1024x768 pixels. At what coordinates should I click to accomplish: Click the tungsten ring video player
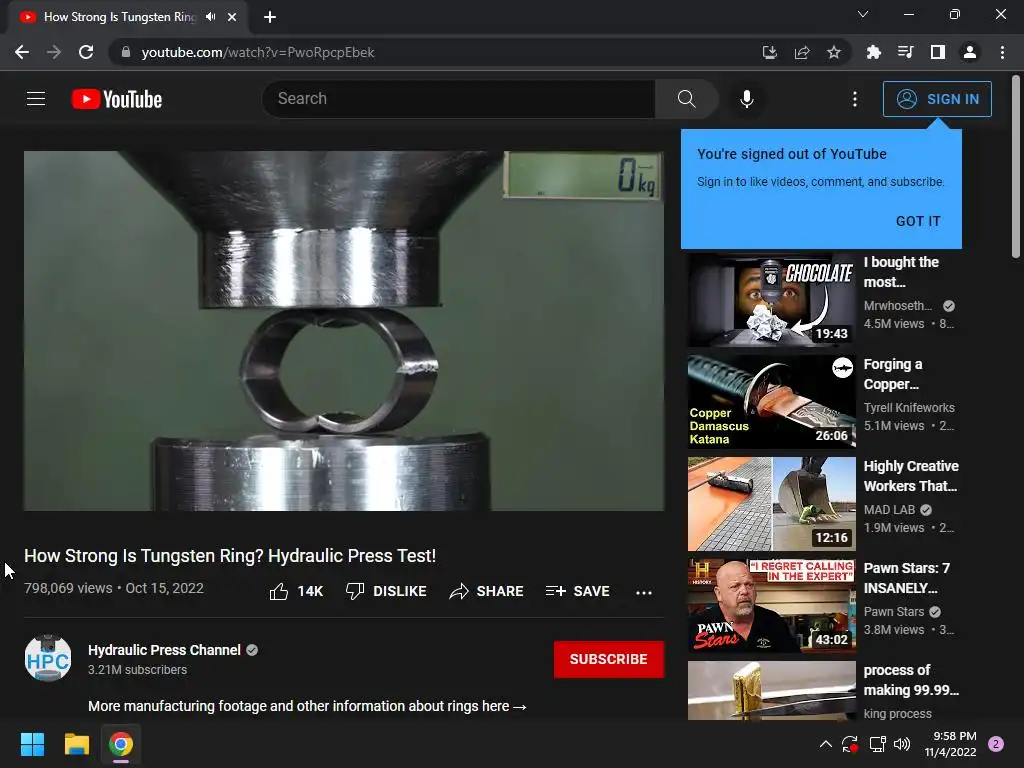[x=344, y=331]
